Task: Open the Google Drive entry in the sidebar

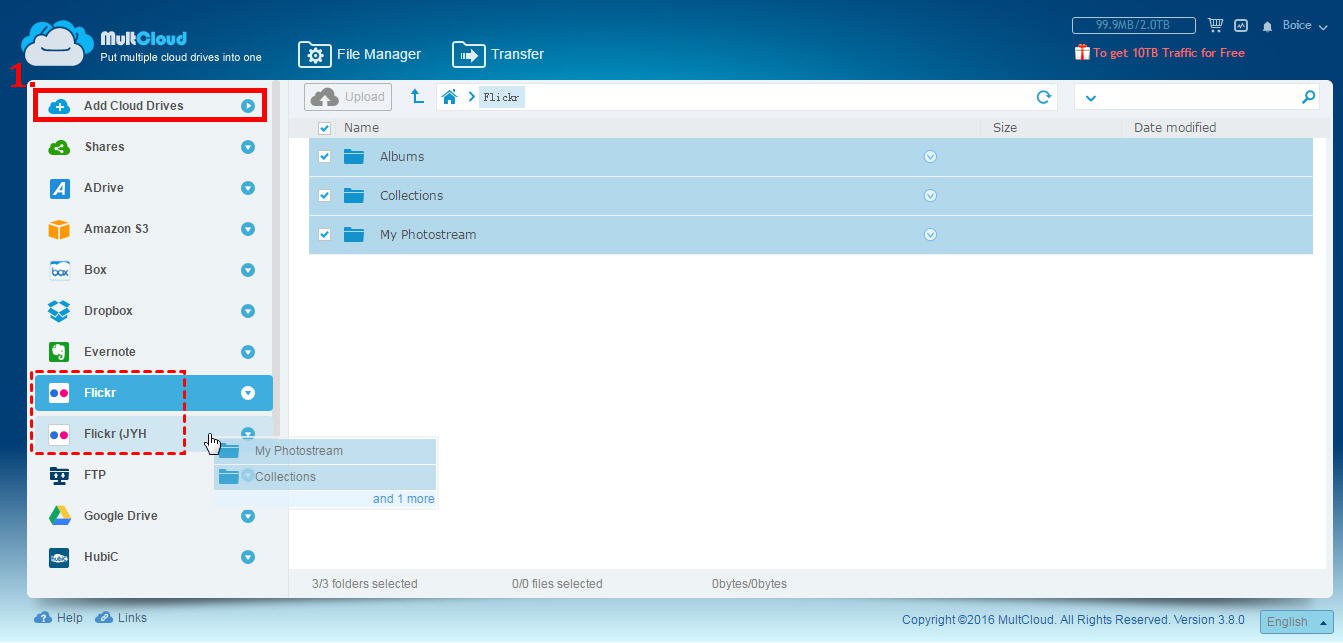Action: pyautogui.click(x=120, y=516)
